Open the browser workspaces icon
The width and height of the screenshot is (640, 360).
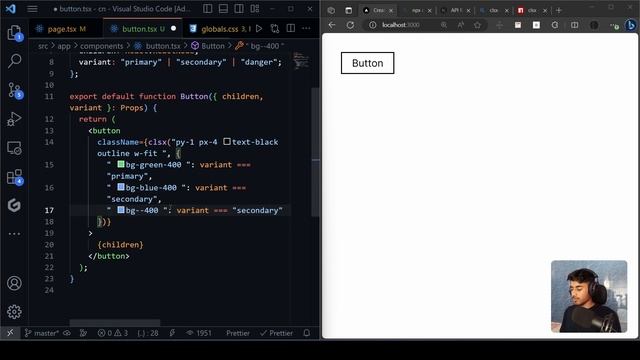tap(331, 10)
